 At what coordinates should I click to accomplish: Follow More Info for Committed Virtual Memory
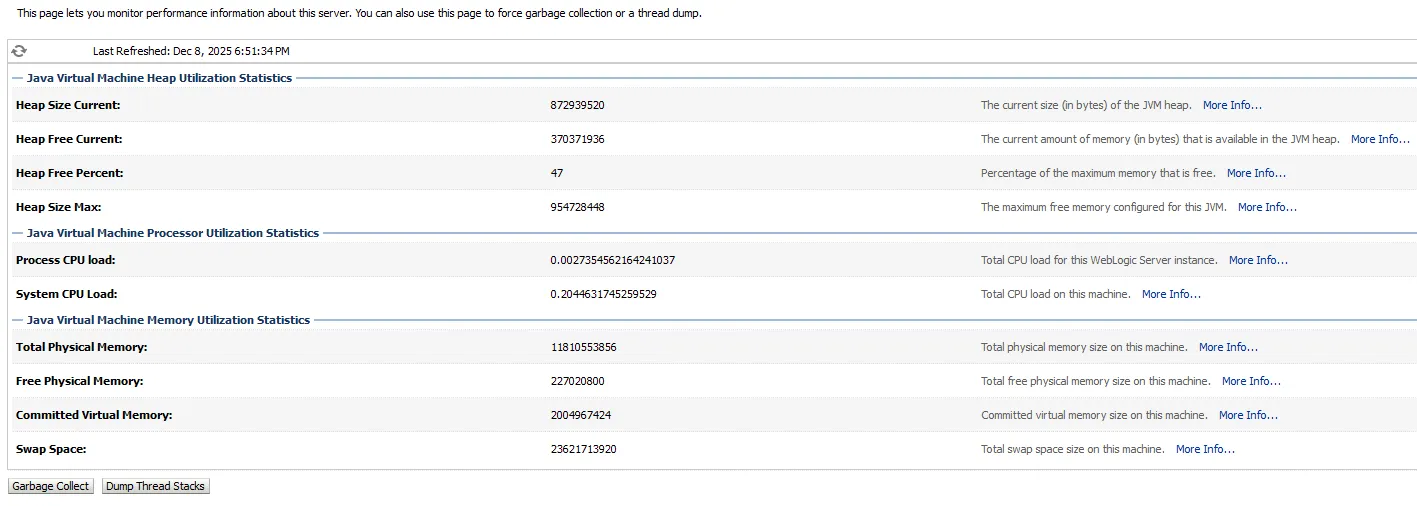[x=1248, y=415]
